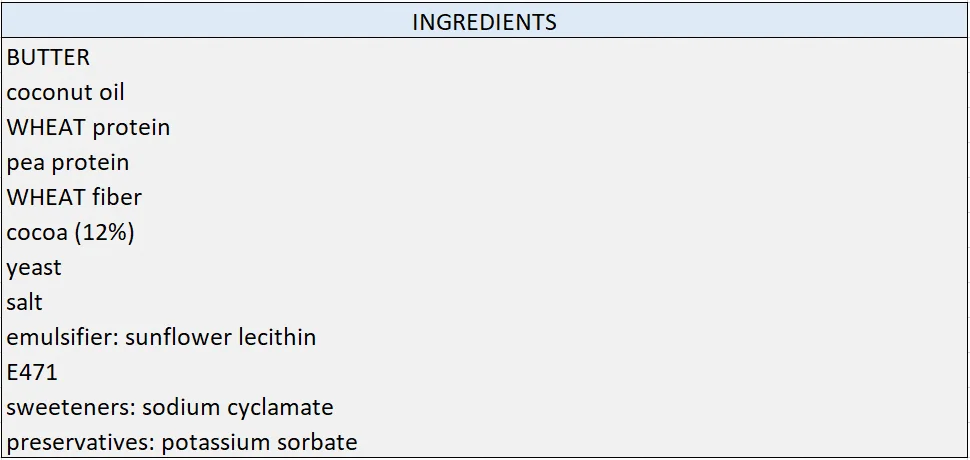970x460 pixels.
Task: Select the yeast cell
Action: [x=484, y=267]
